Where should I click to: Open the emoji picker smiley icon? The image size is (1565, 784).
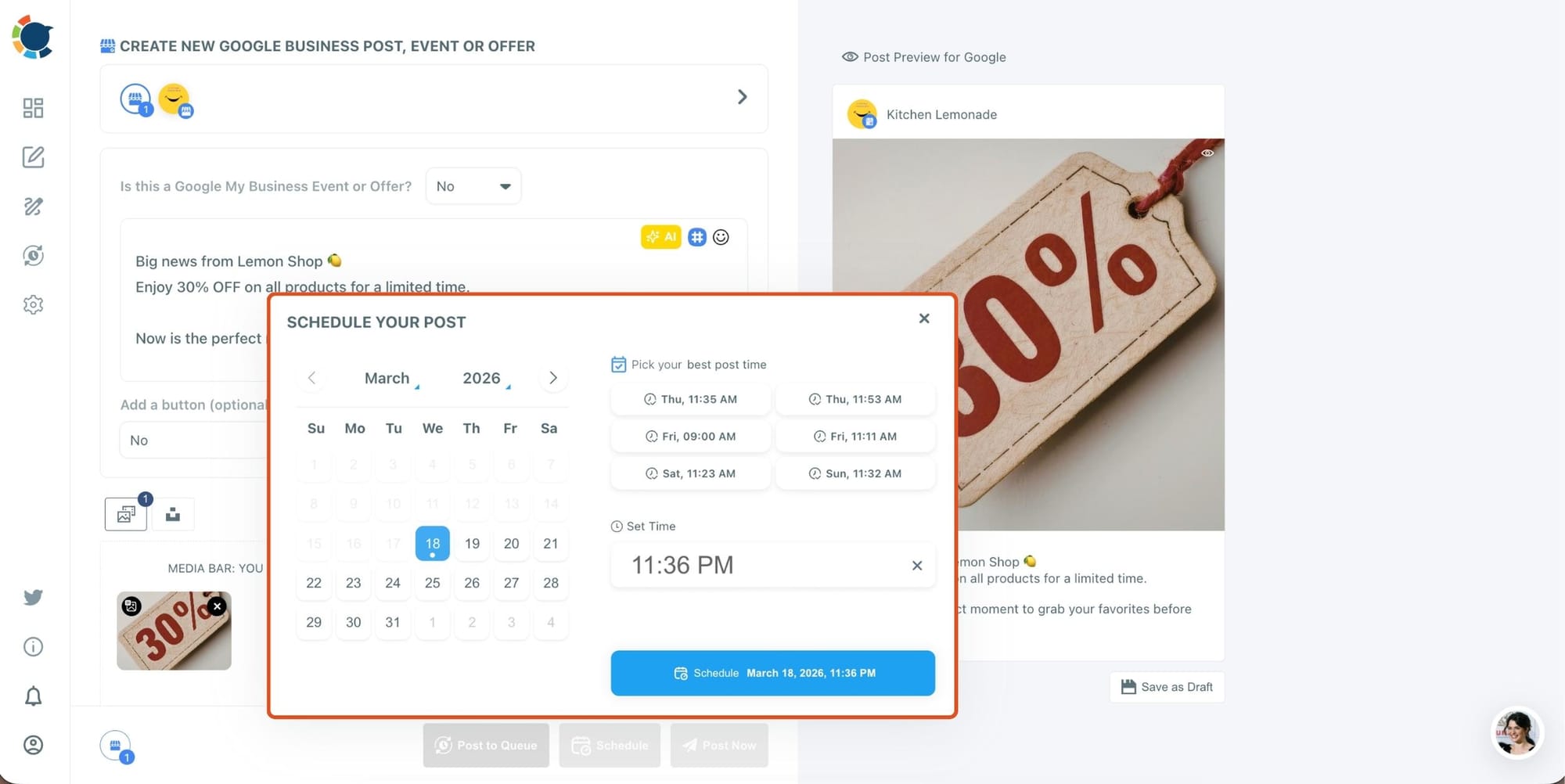click(x=721, y=237)
